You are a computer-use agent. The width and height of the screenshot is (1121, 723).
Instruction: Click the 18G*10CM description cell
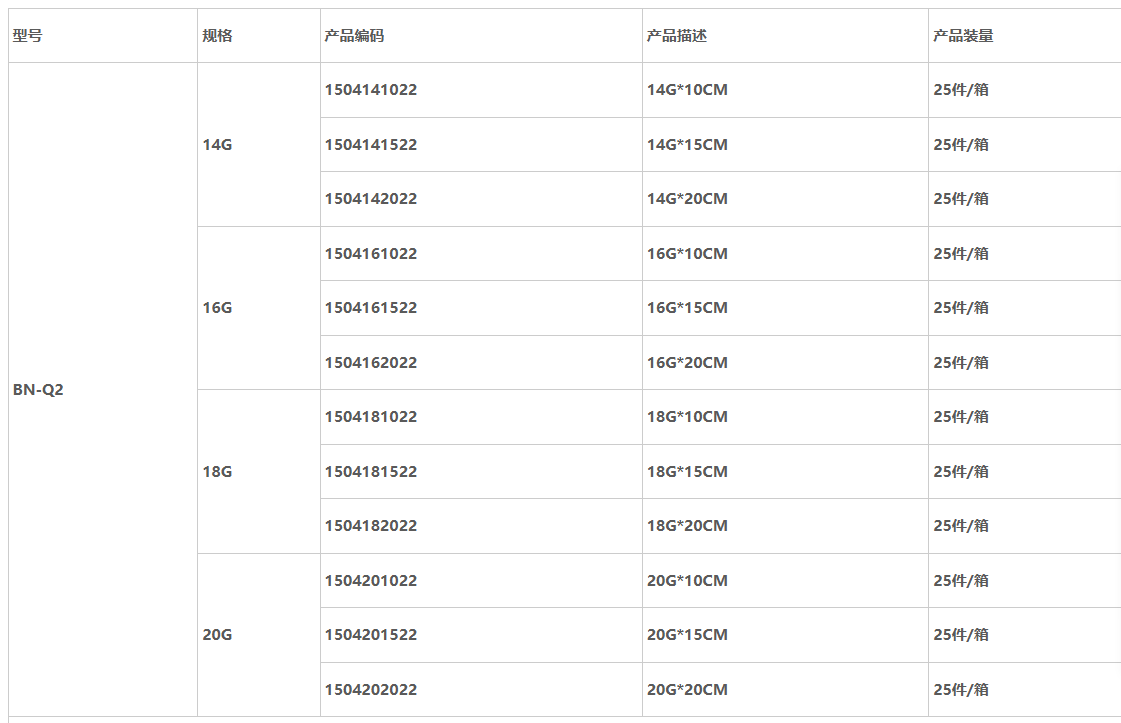687,417
